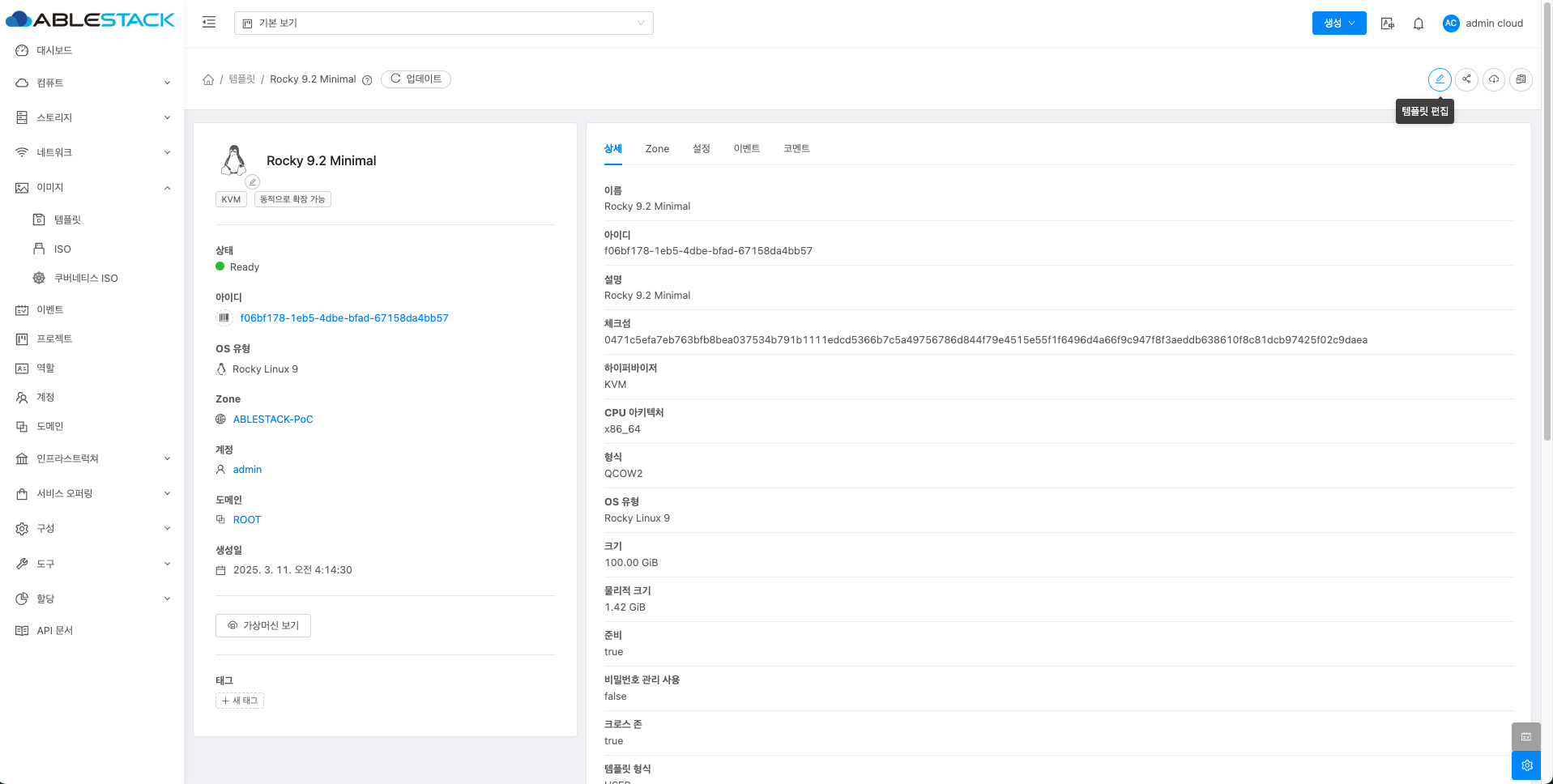Go home via the breadcrumb house icon
The height and width of the screenshot is (784, 1553).
click(x=208, y=79)
